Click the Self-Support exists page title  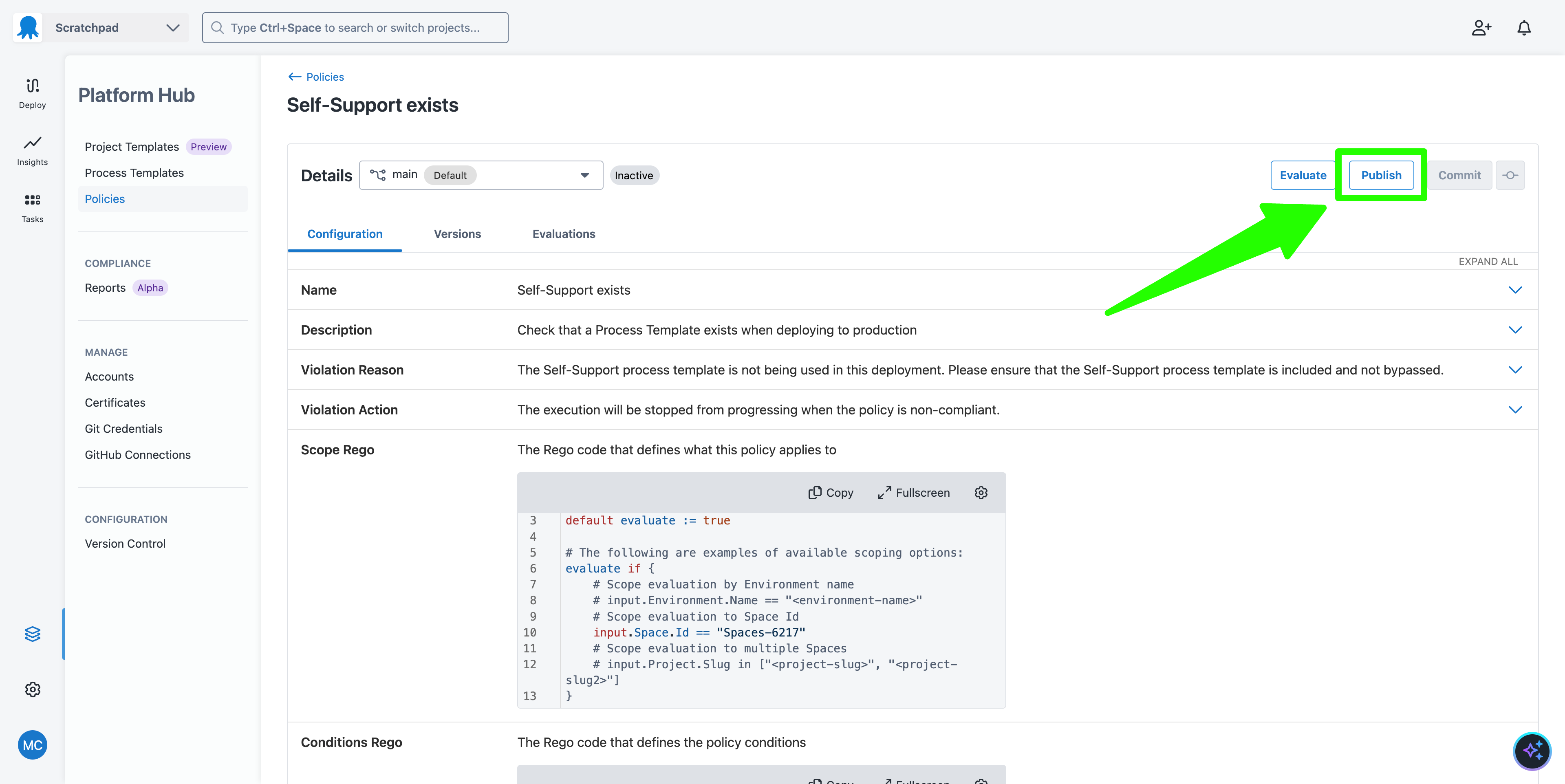pos(373,105)
